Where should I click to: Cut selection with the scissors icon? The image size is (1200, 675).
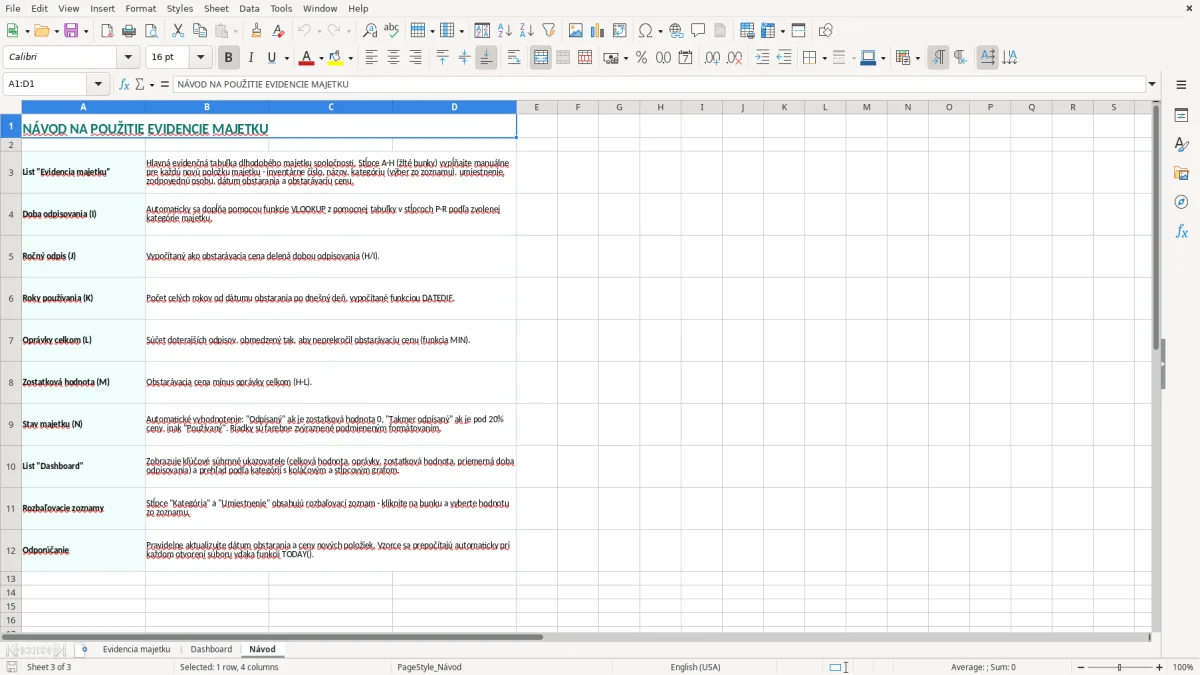point(178,31)
